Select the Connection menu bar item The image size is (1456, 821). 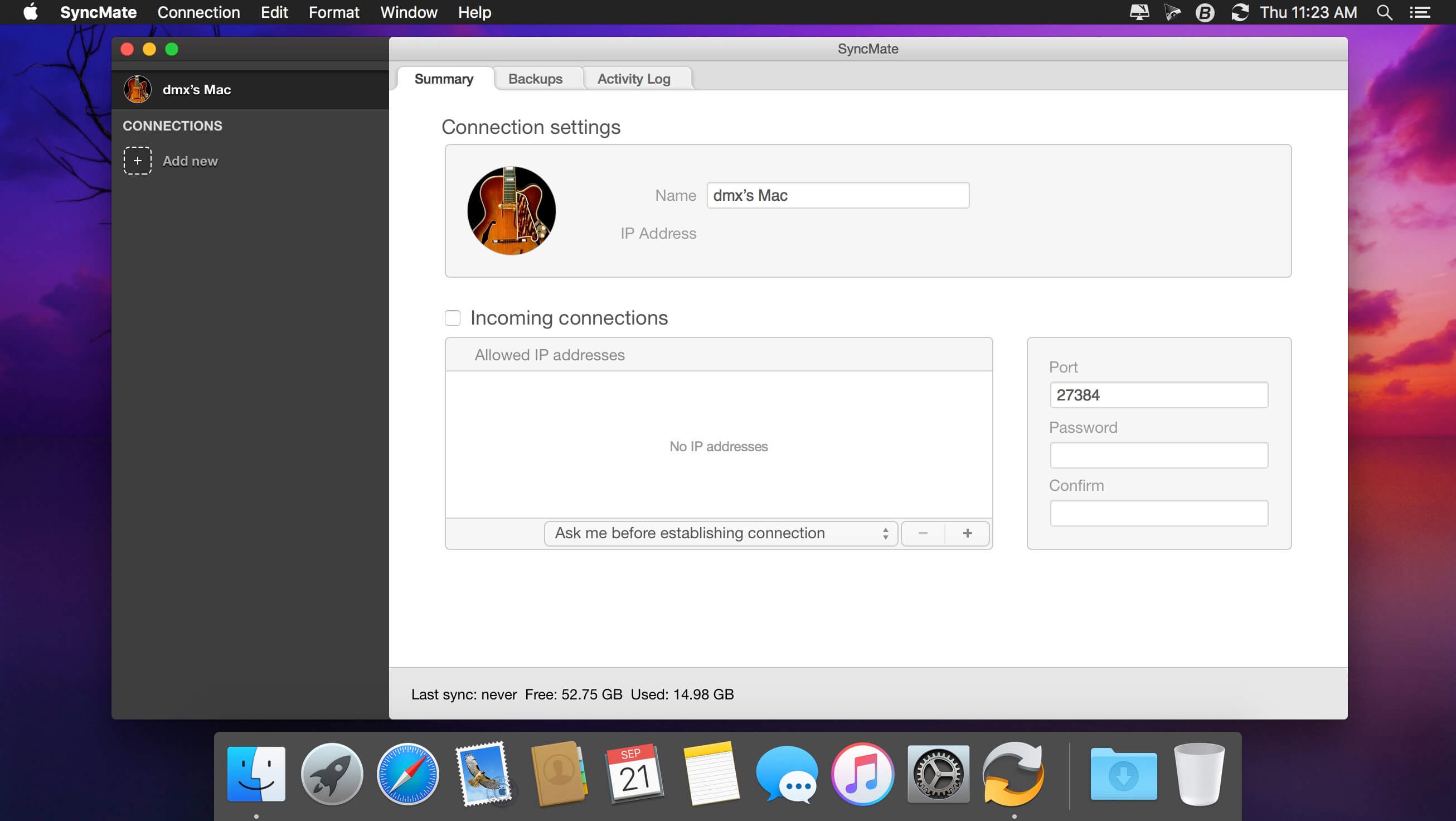tap(198, 12)
